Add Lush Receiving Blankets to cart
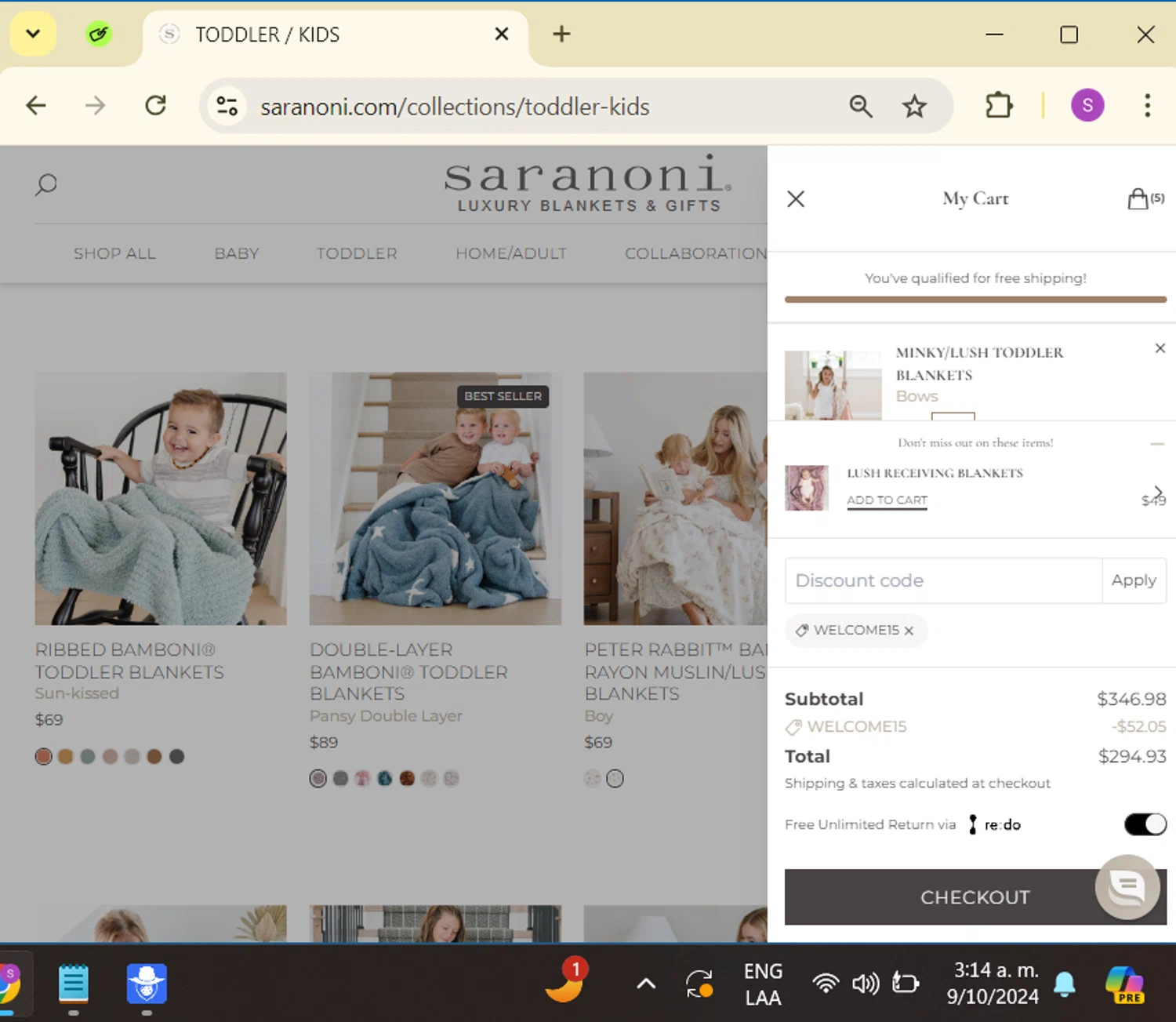Screen dimensions: 1176x1022 tap(887, 500)
